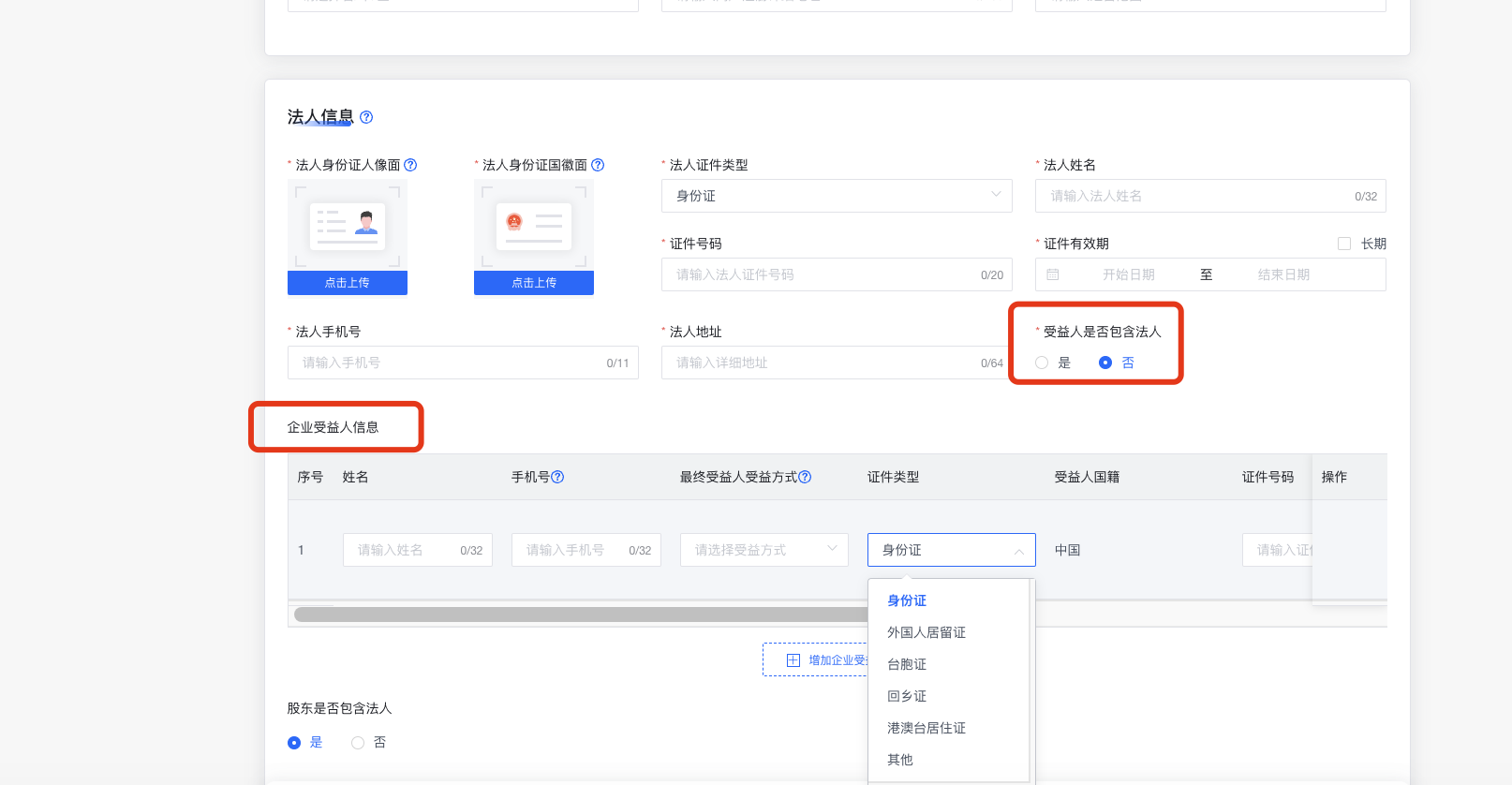Click help icon next to 最终受益人受益方式 header
Image resolution: width=1512 pixels, height=785 pixels.
805,477
